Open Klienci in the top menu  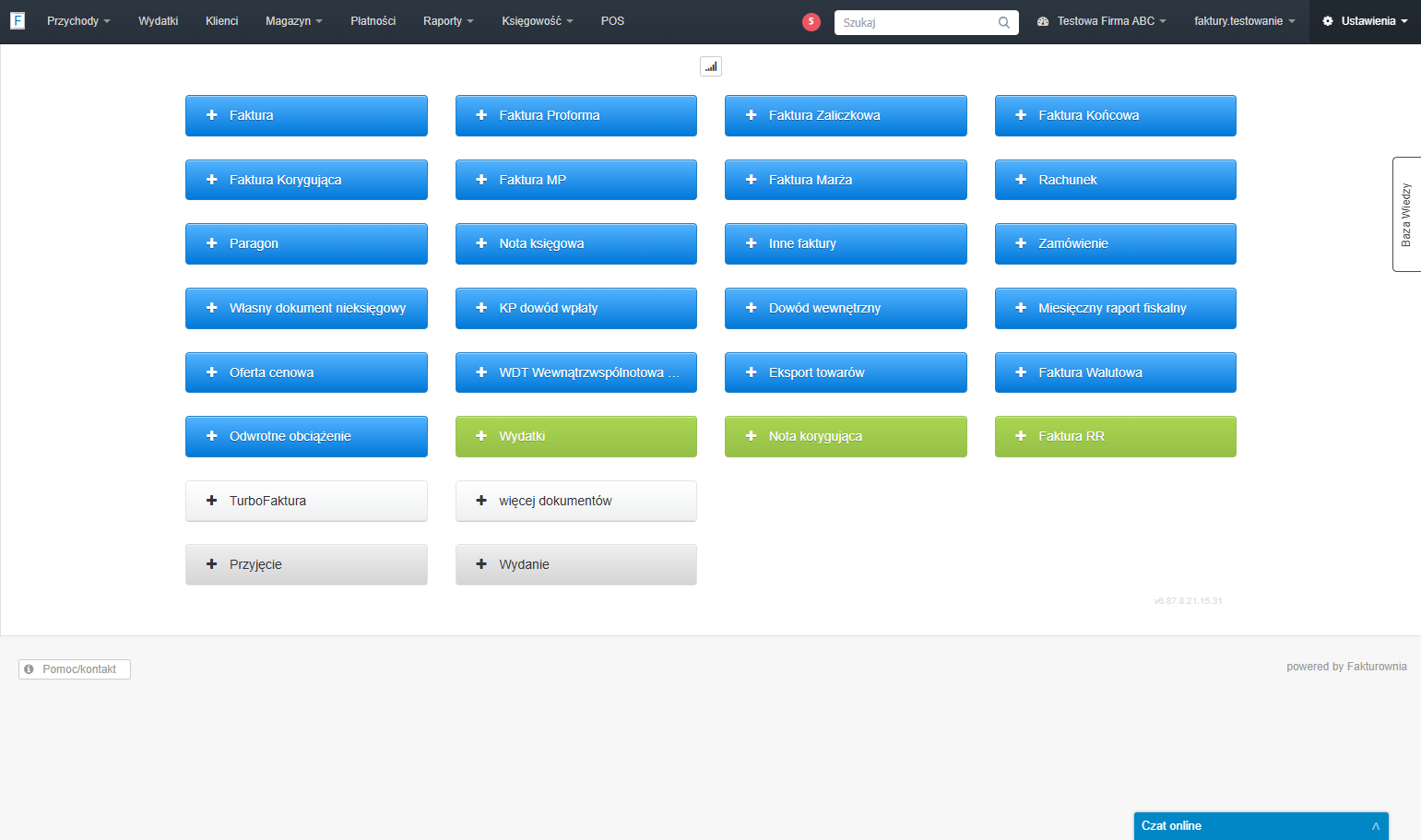[x=222, y=21]
